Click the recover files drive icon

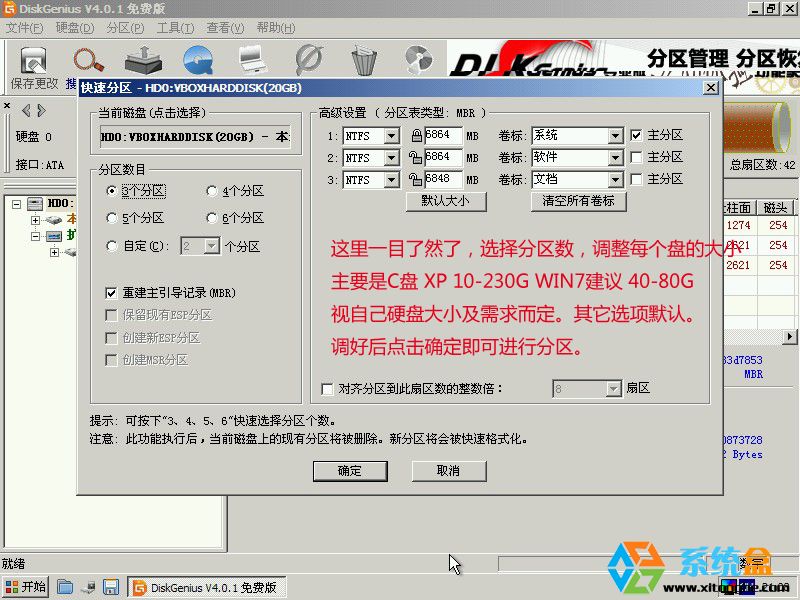coord(143,60)
